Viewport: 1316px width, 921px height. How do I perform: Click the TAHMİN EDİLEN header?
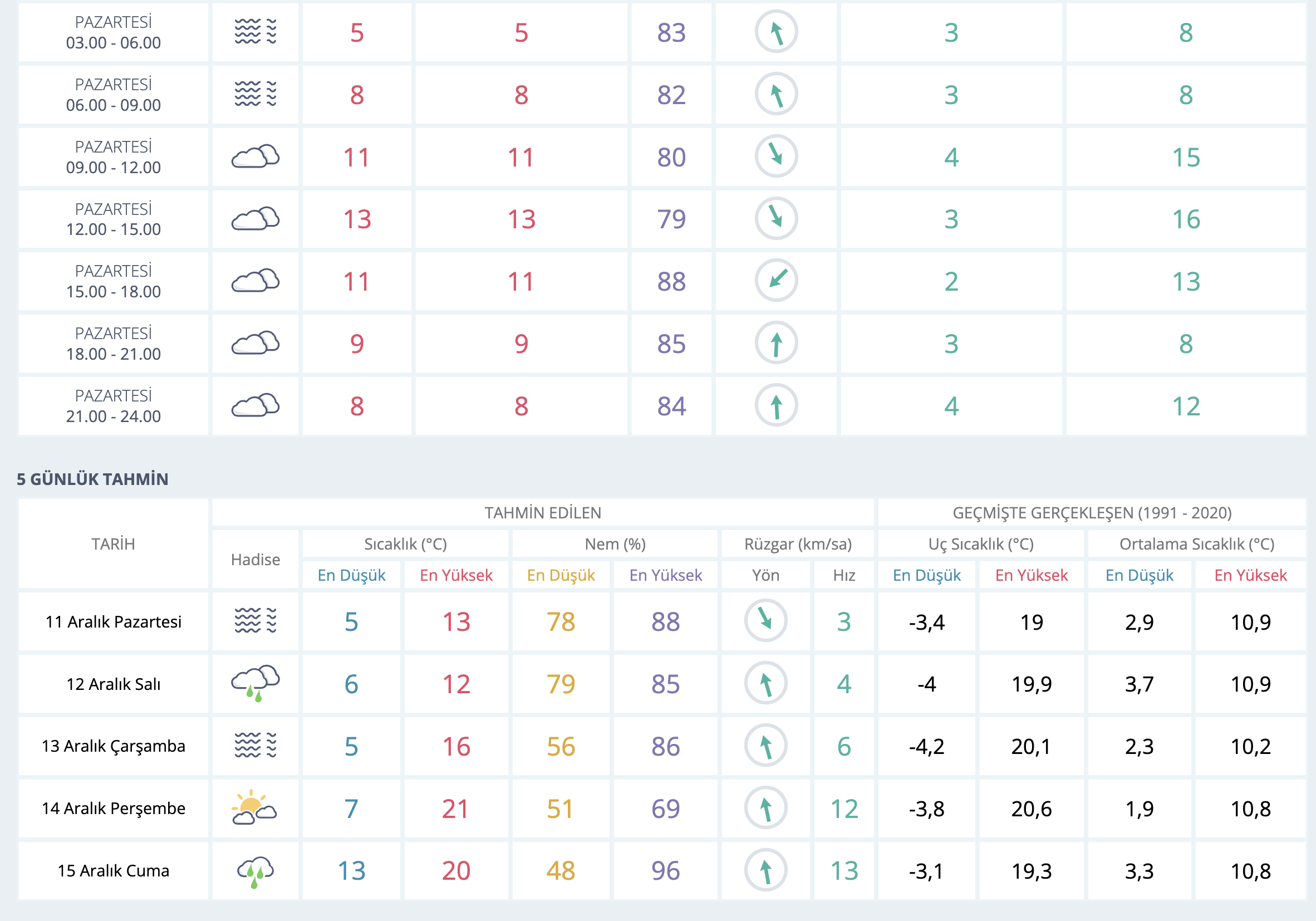(542, 513)
